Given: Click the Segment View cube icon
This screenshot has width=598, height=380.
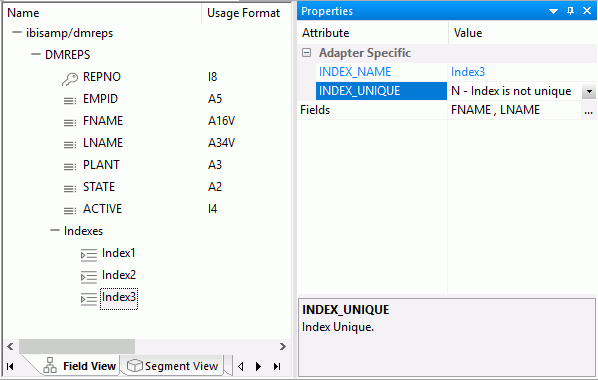Looking at the screenshot, I should tap(134, 366).
